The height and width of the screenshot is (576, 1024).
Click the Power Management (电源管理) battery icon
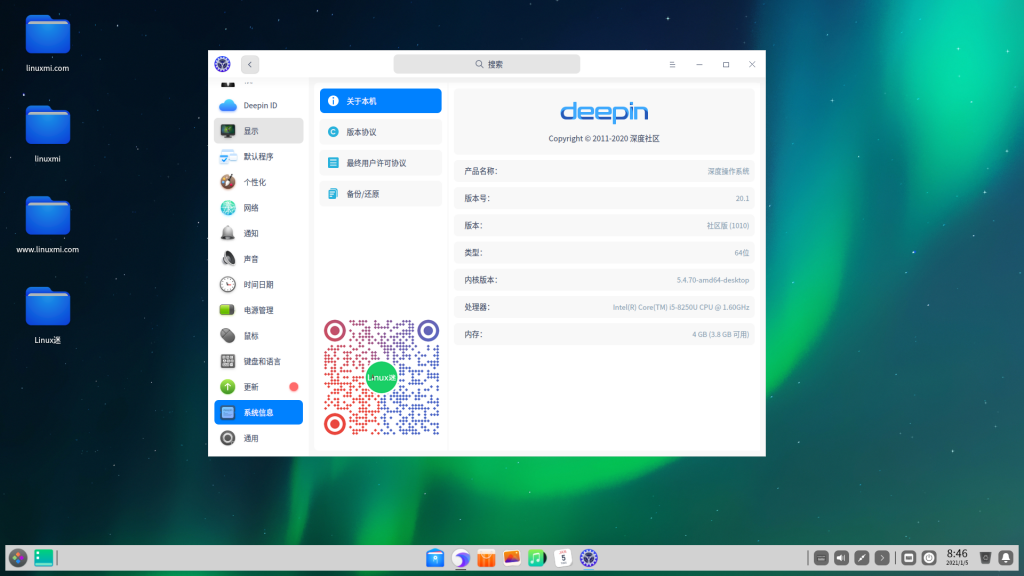(x=228, y=310)
